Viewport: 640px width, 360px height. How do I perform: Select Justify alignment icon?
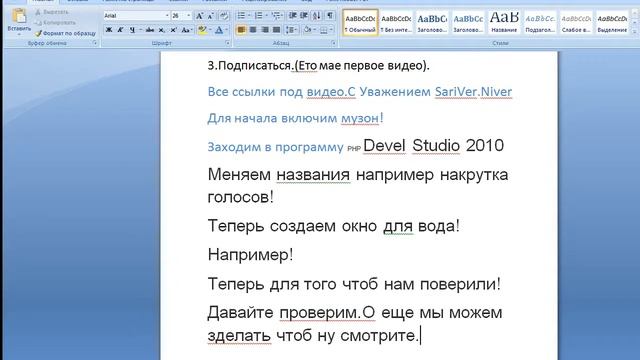coord(276,30)
